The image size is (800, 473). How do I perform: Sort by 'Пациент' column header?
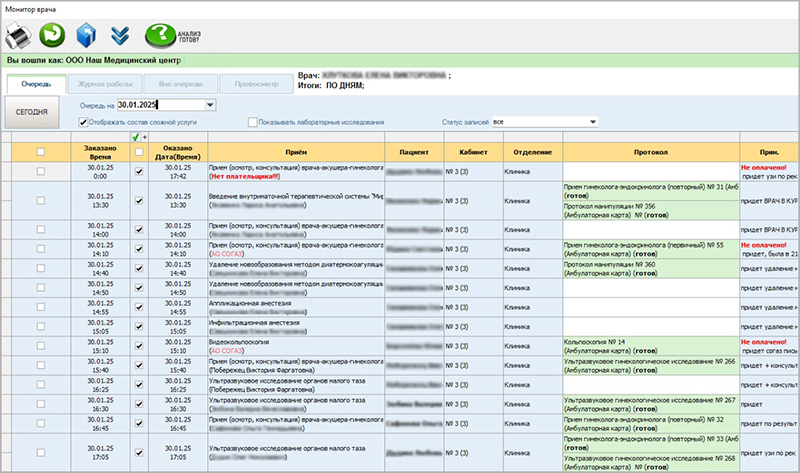415,151
